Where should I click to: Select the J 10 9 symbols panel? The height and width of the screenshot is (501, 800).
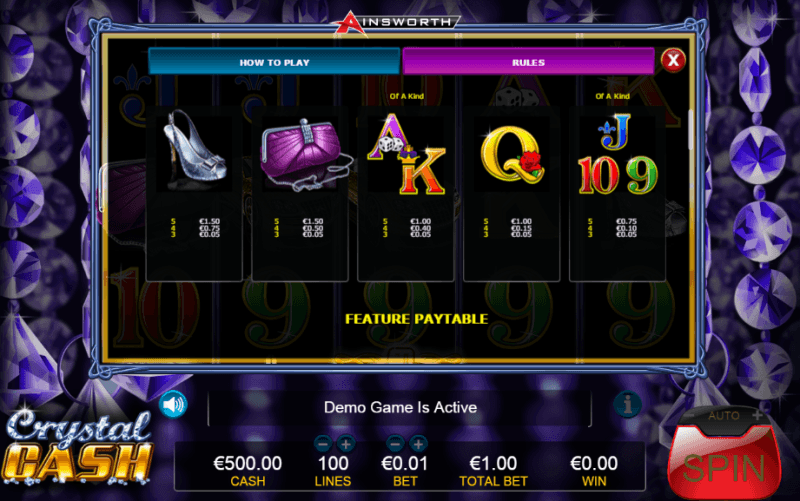pyautogui.click(x=617, y=194)
